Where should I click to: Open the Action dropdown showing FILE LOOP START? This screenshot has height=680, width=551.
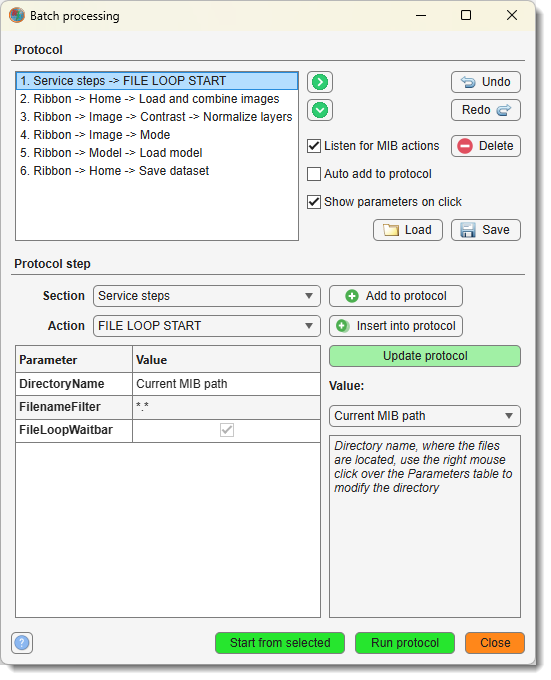coord(207,326)
